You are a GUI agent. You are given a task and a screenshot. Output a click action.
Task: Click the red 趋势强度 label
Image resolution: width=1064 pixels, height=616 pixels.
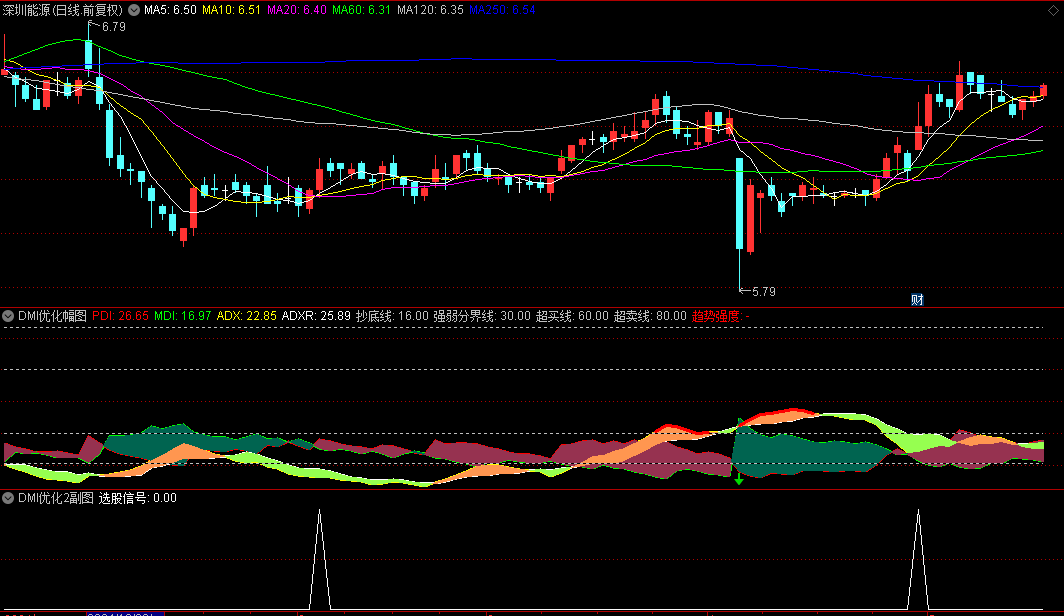pos(721,316)
